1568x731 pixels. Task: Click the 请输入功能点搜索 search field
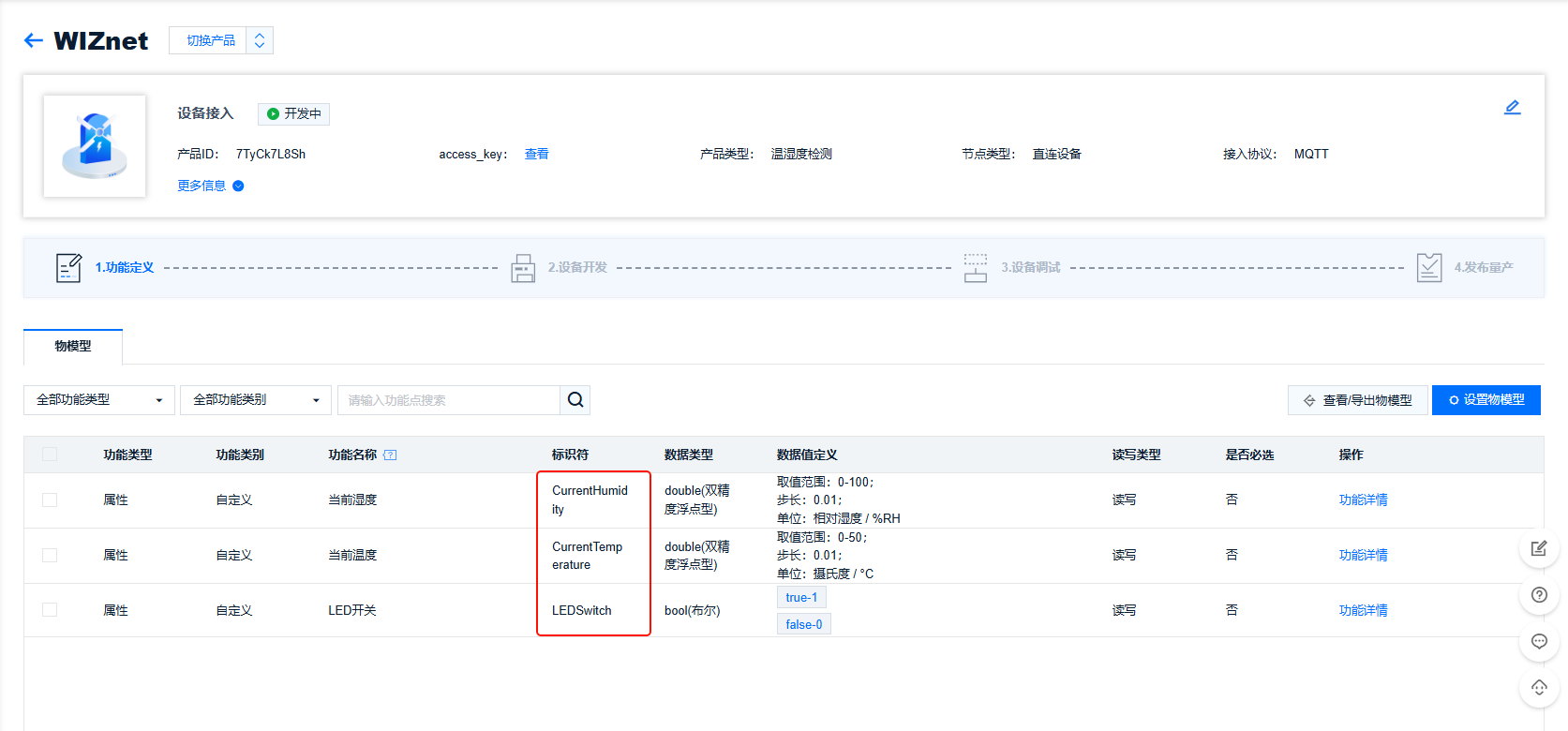(448, 400)
